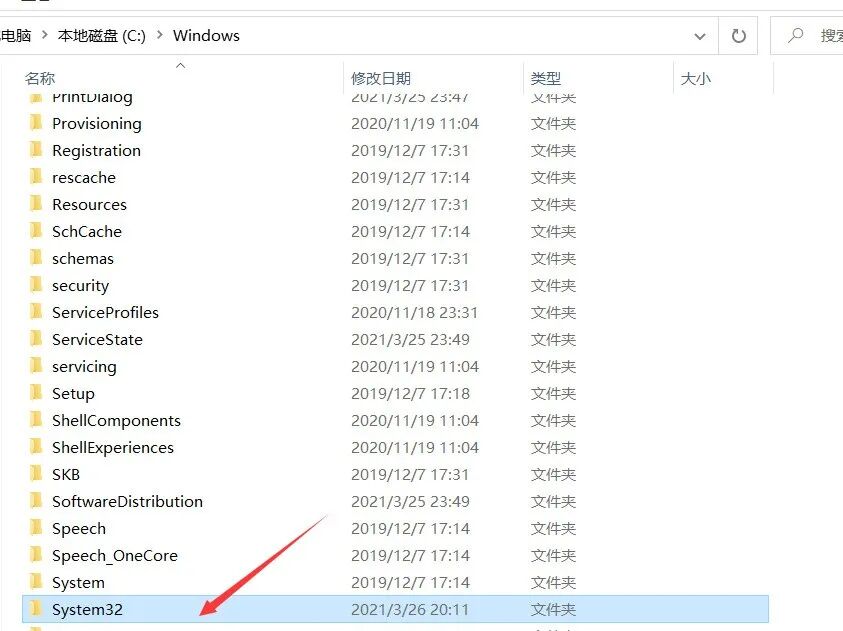Select the Speech_OneCore folder name
The image size is (843, 631).
point(115,556)
